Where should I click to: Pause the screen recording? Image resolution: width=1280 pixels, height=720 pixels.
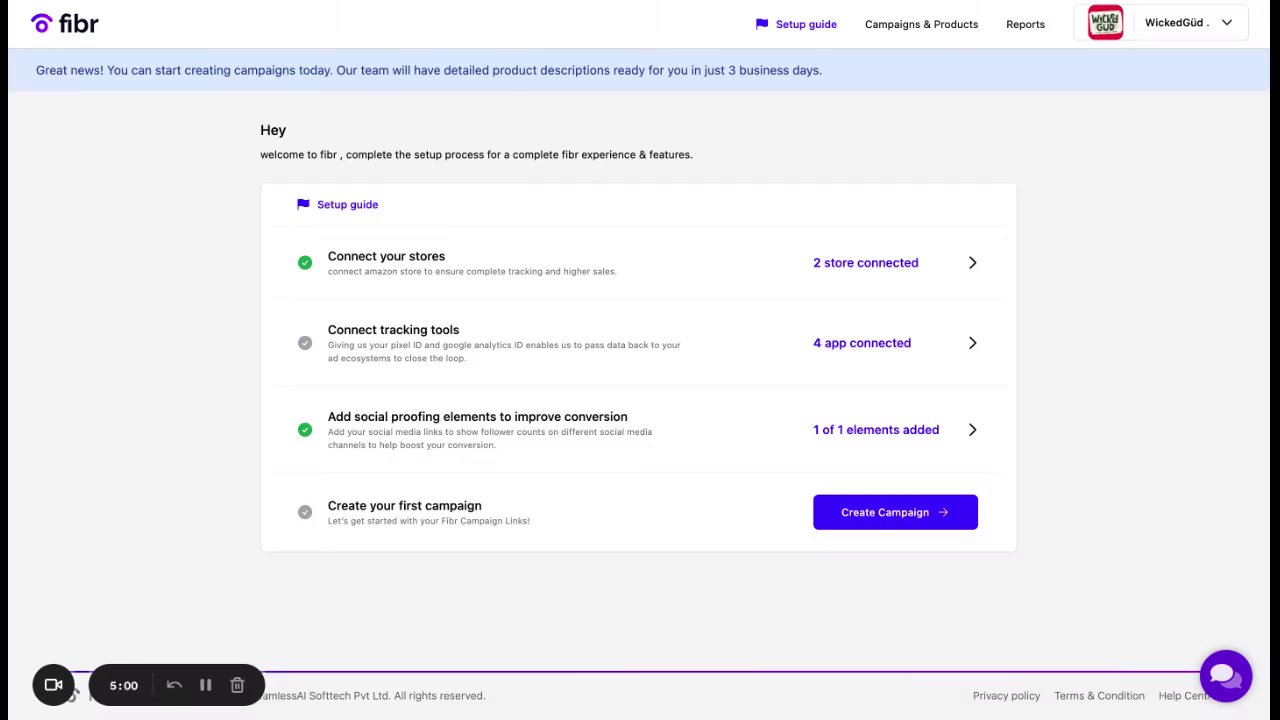coord(205,685)
